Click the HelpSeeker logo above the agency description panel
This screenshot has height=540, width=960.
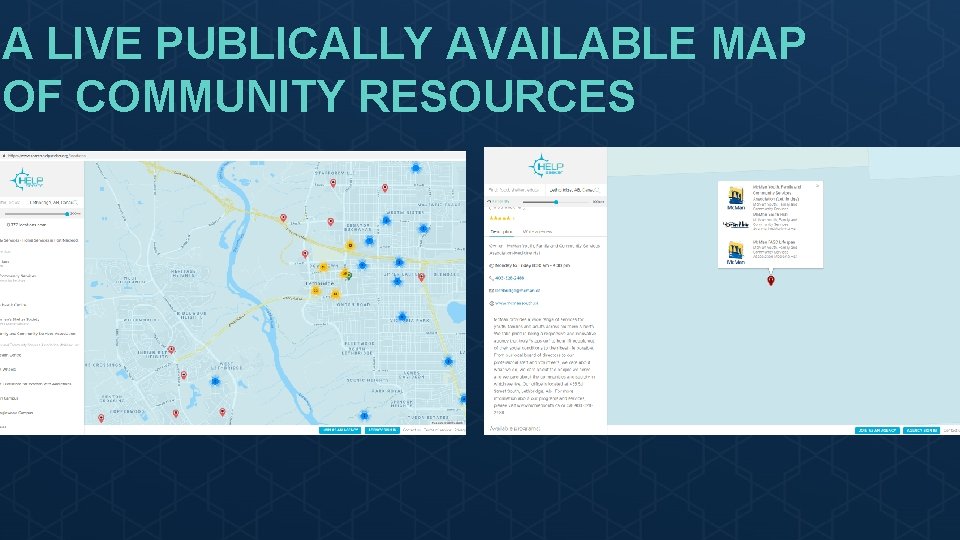pos(546,165)
